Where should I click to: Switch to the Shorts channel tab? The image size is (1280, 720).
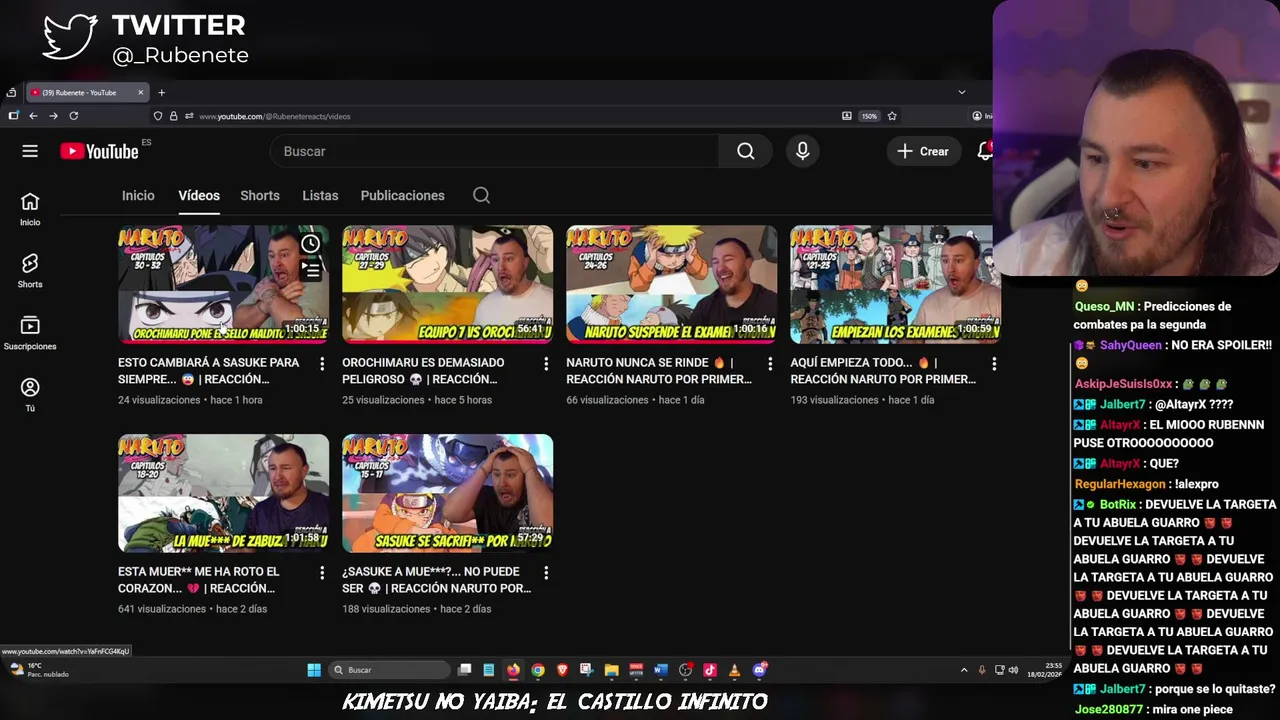(260, 195)
